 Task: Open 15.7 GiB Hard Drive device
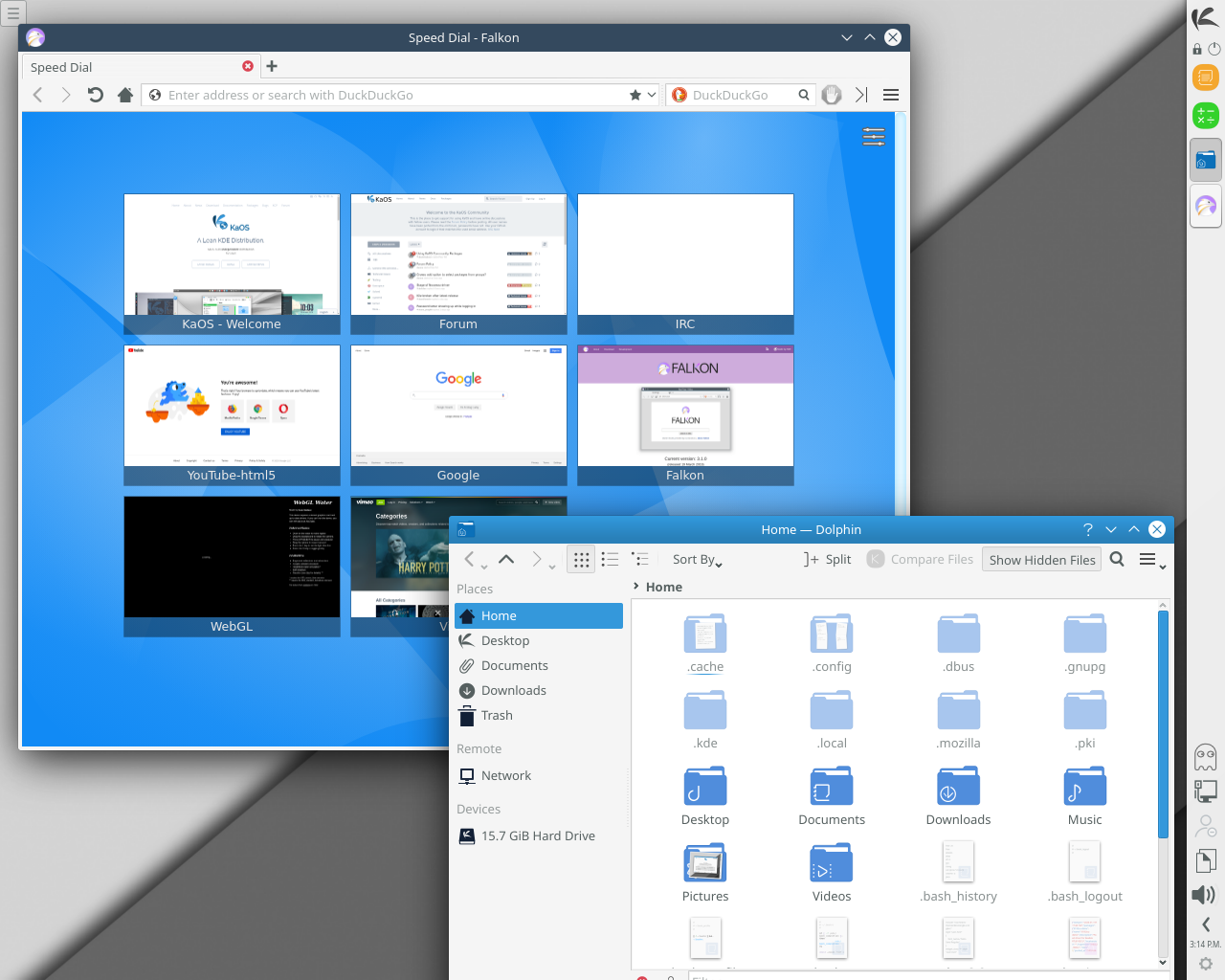point(540,835)
